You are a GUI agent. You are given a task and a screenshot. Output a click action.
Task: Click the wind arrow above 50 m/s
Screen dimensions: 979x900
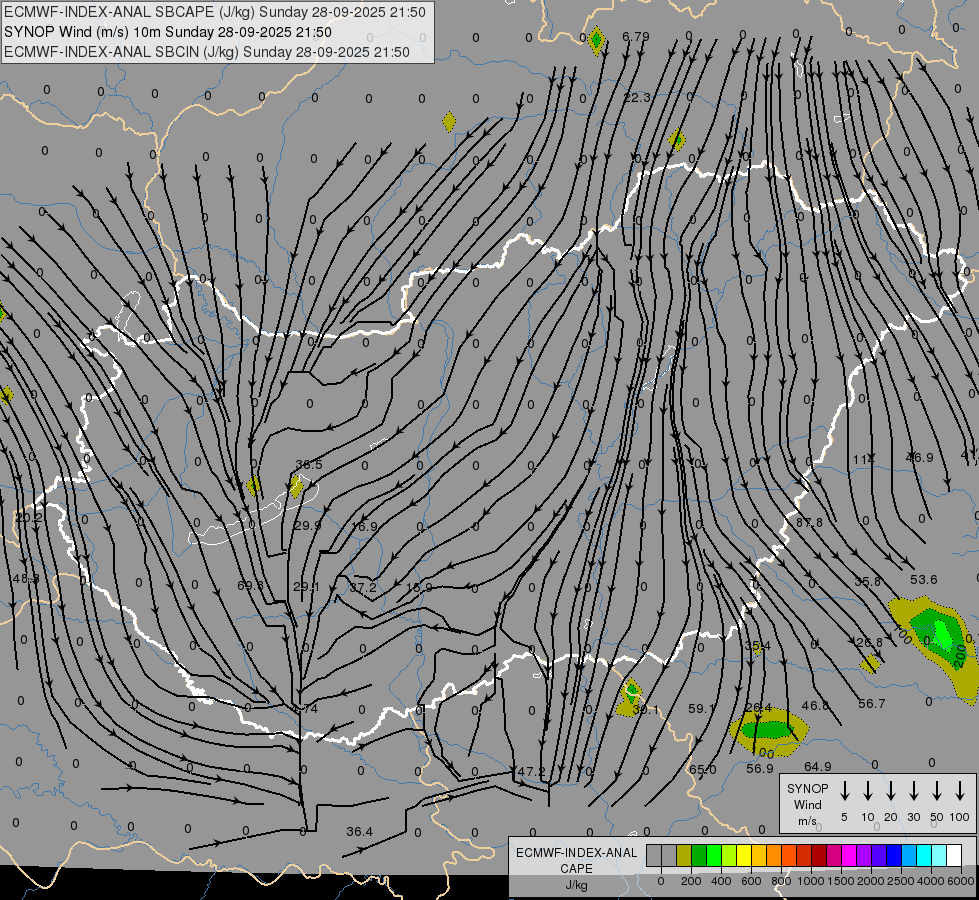[937, 791]
